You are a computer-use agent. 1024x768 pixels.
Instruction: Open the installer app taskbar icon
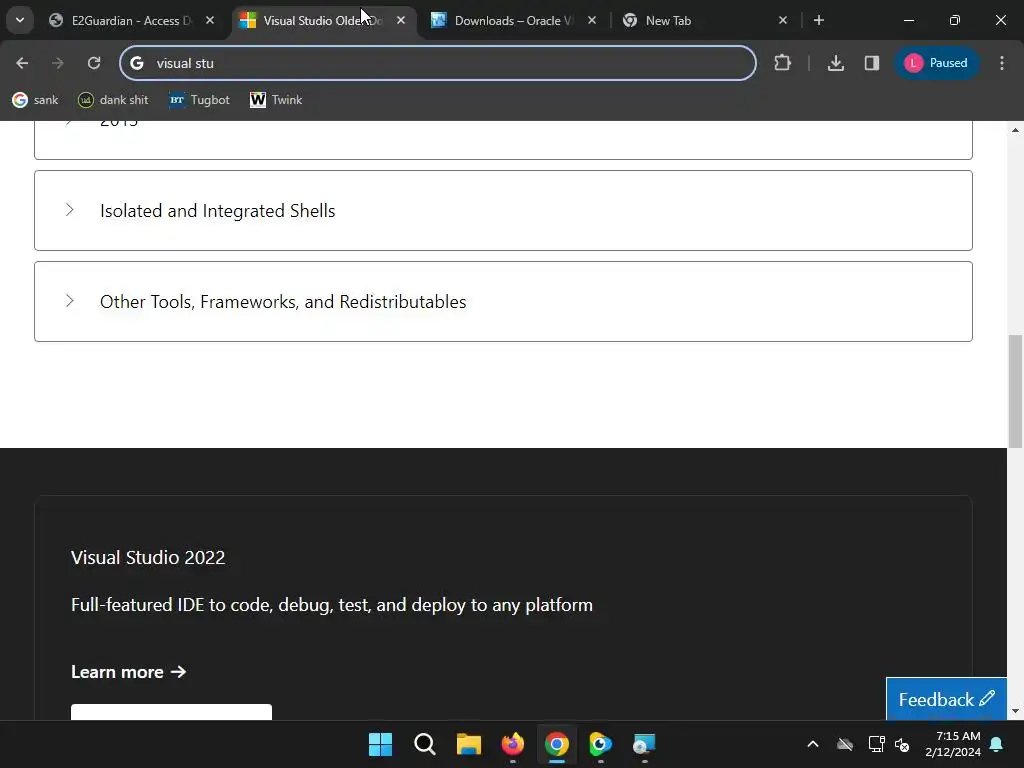coord(645,744)
